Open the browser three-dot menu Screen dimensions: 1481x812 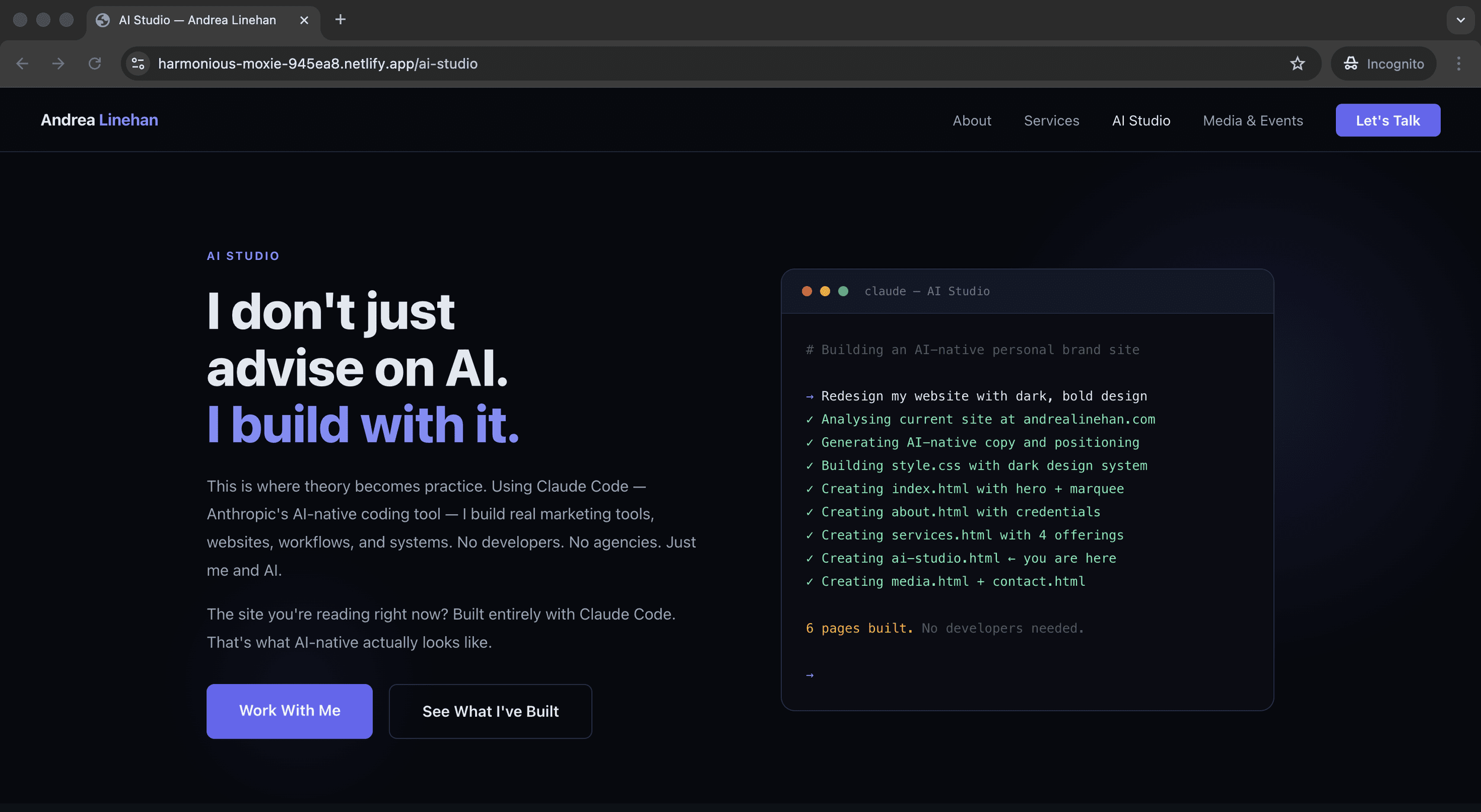coord(1460,63)
